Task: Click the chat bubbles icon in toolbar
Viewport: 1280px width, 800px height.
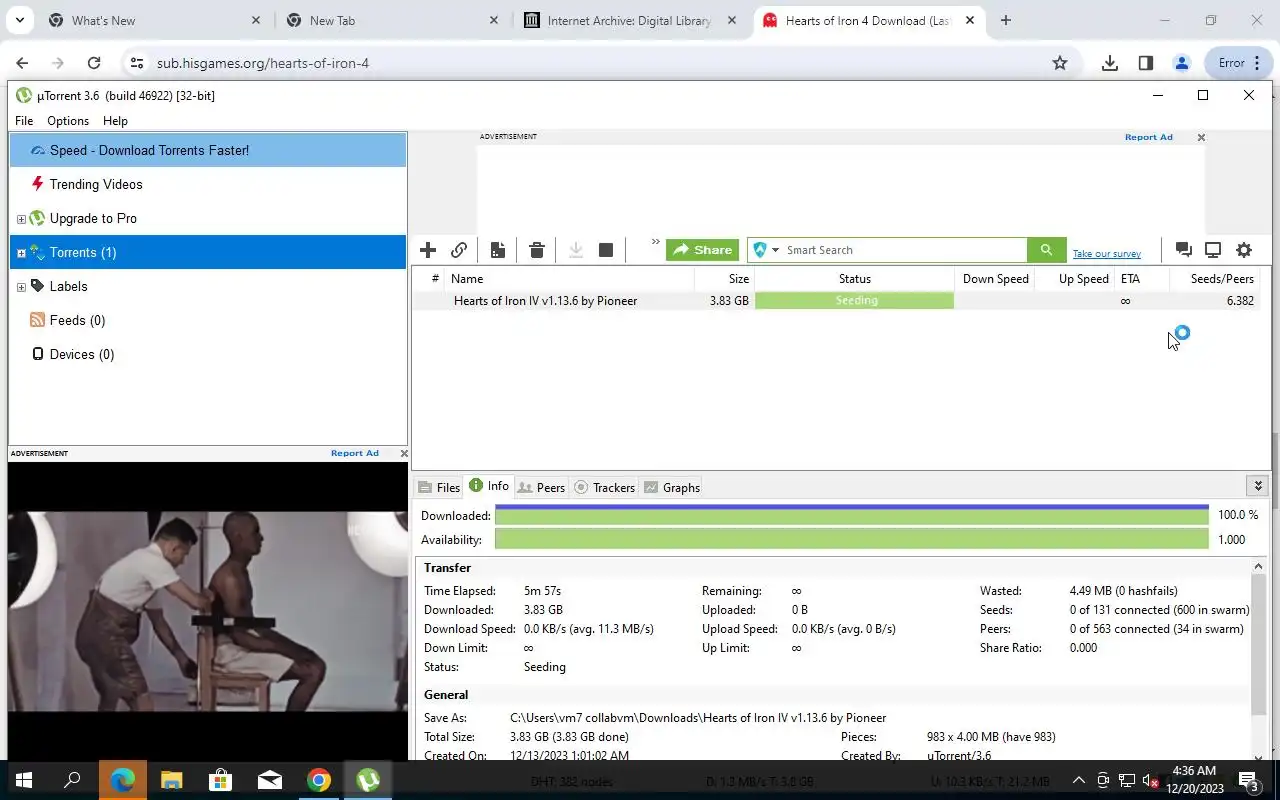Action: (1183, 250)
